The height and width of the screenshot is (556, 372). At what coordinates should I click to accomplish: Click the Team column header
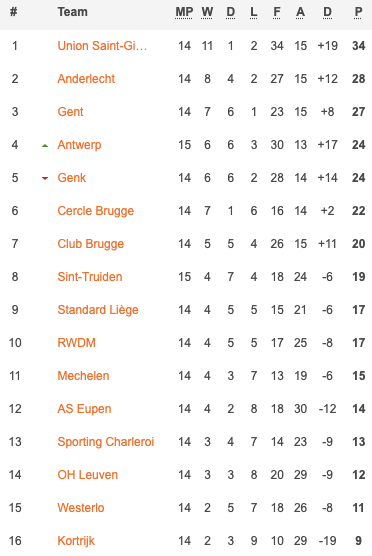pyautogui.click(x=72, y=12)
